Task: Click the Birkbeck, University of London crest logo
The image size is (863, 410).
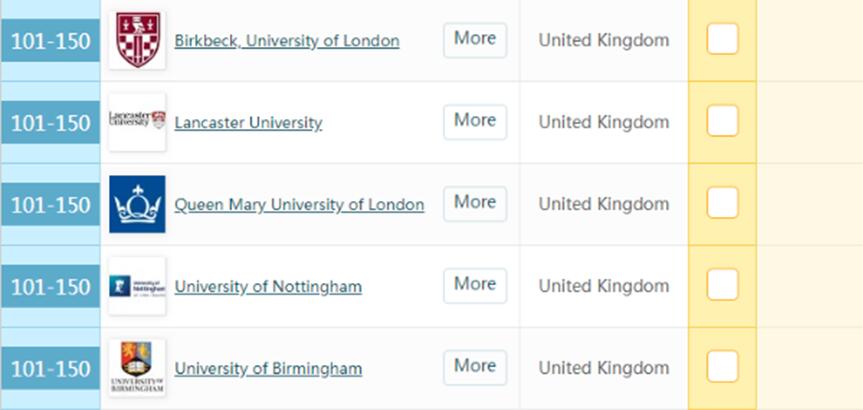Action: (137, 40)
